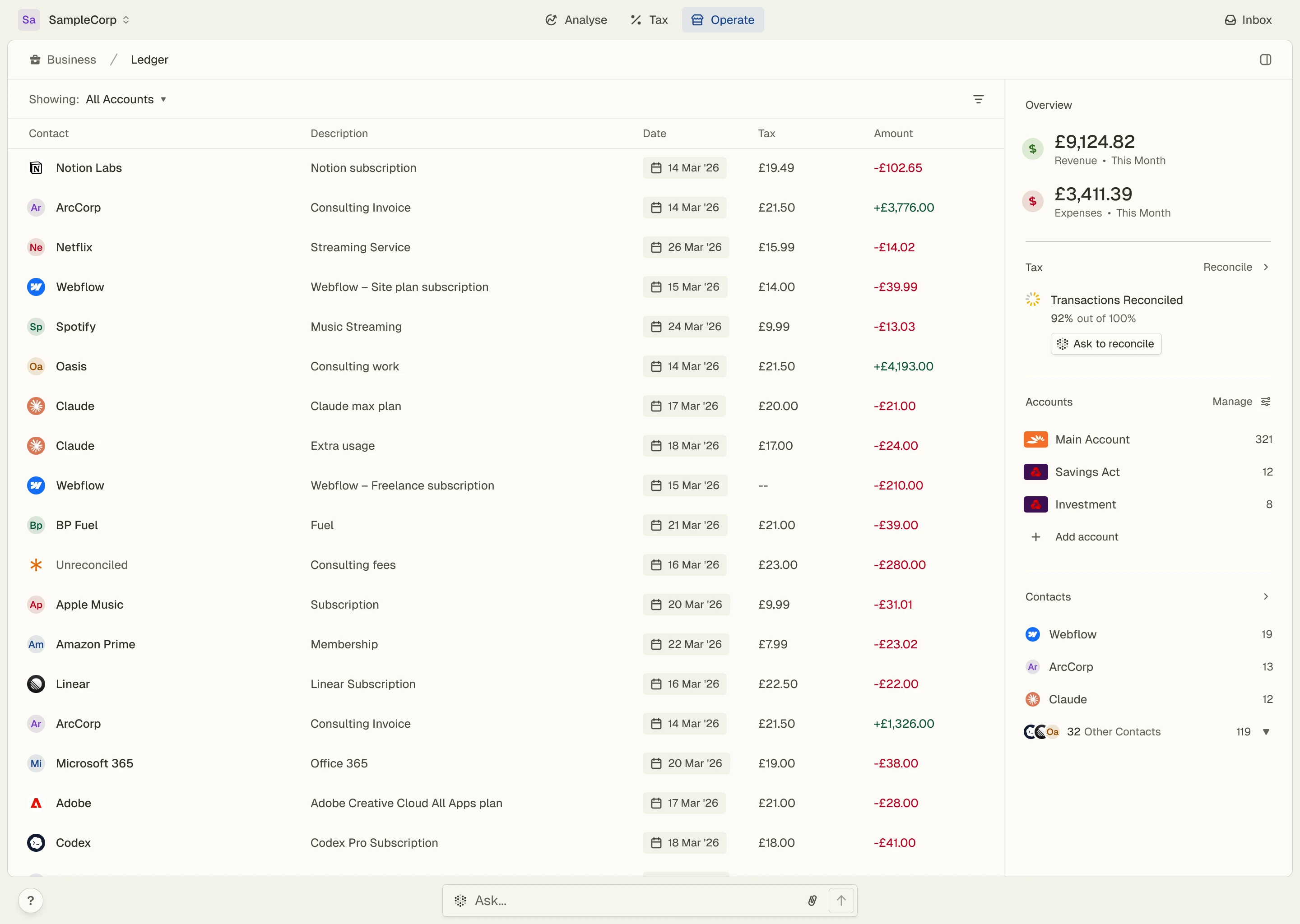The image size is (1300, 924).
Task: Click the SampleCorp 'Sa' workspace avatar
Action: 29,20
